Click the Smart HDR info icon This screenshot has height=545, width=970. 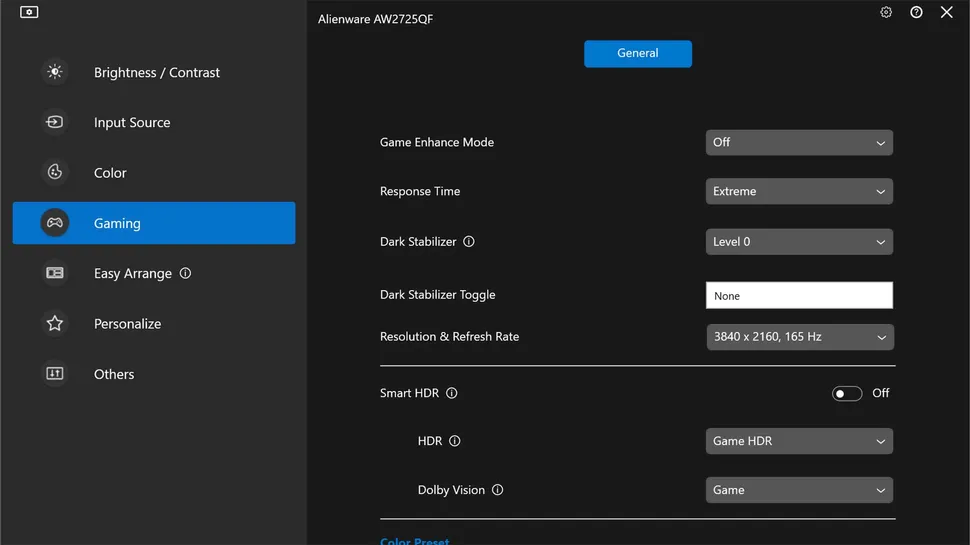pyautogui.click(x=452, y=393)
